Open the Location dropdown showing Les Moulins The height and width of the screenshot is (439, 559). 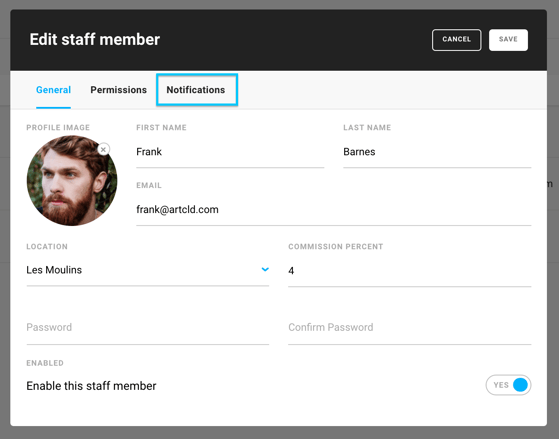point(148,270)
